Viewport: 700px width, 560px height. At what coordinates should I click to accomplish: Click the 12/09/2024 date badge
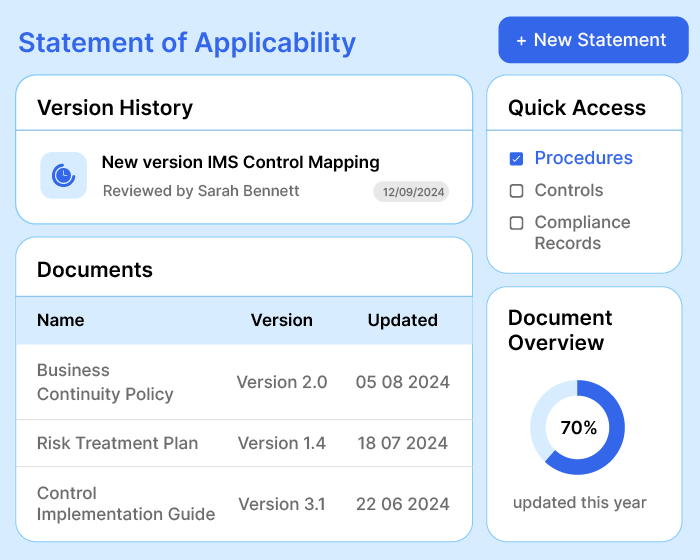411,191
